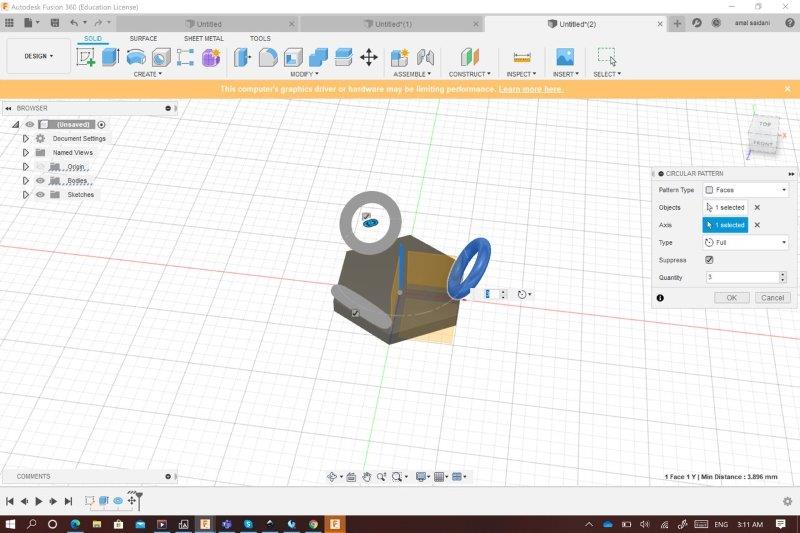Image resolution: width=800 pixels, height=533 pixels.
Task: Click the Quantity input field
Action: tap(742, 277)
